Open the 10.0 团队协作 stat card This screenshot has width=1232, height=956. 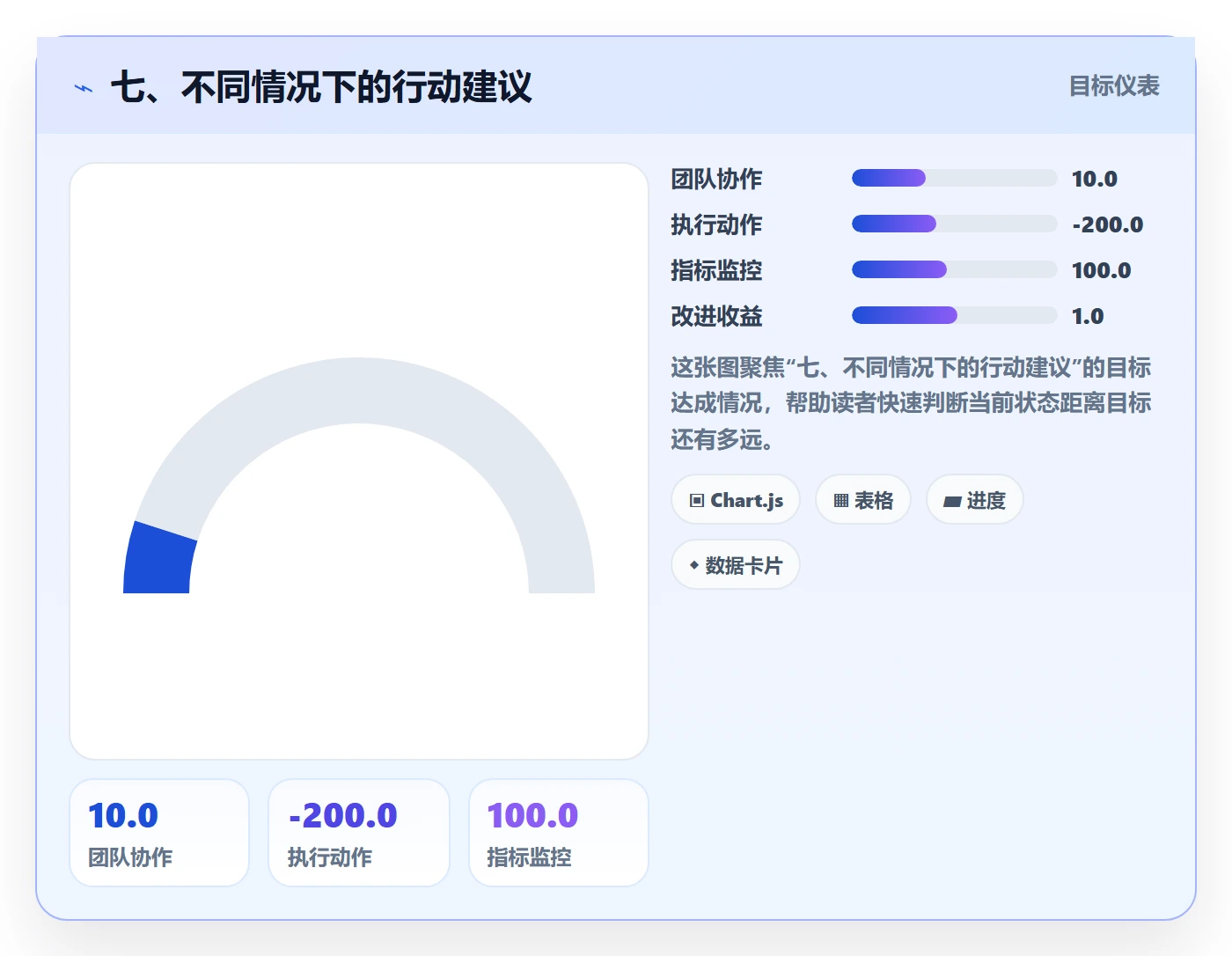click(159, 833)
